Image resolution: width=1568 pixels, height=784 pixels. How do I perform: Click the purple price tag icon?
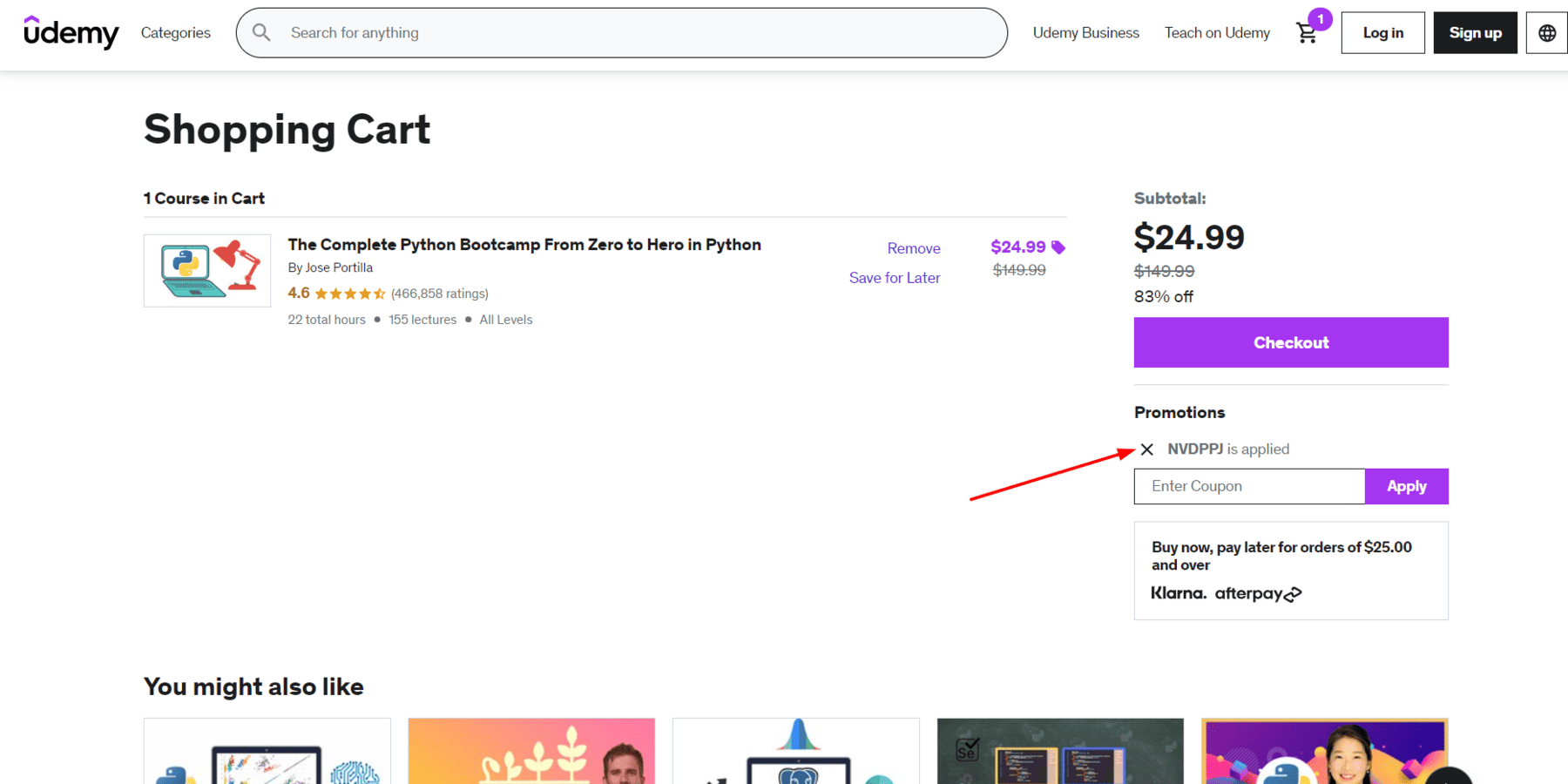[x=1058, y=247]
